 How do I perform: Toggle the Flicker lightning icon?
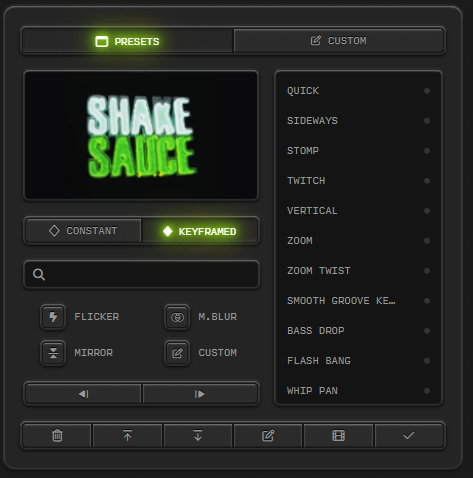point(53,317)
